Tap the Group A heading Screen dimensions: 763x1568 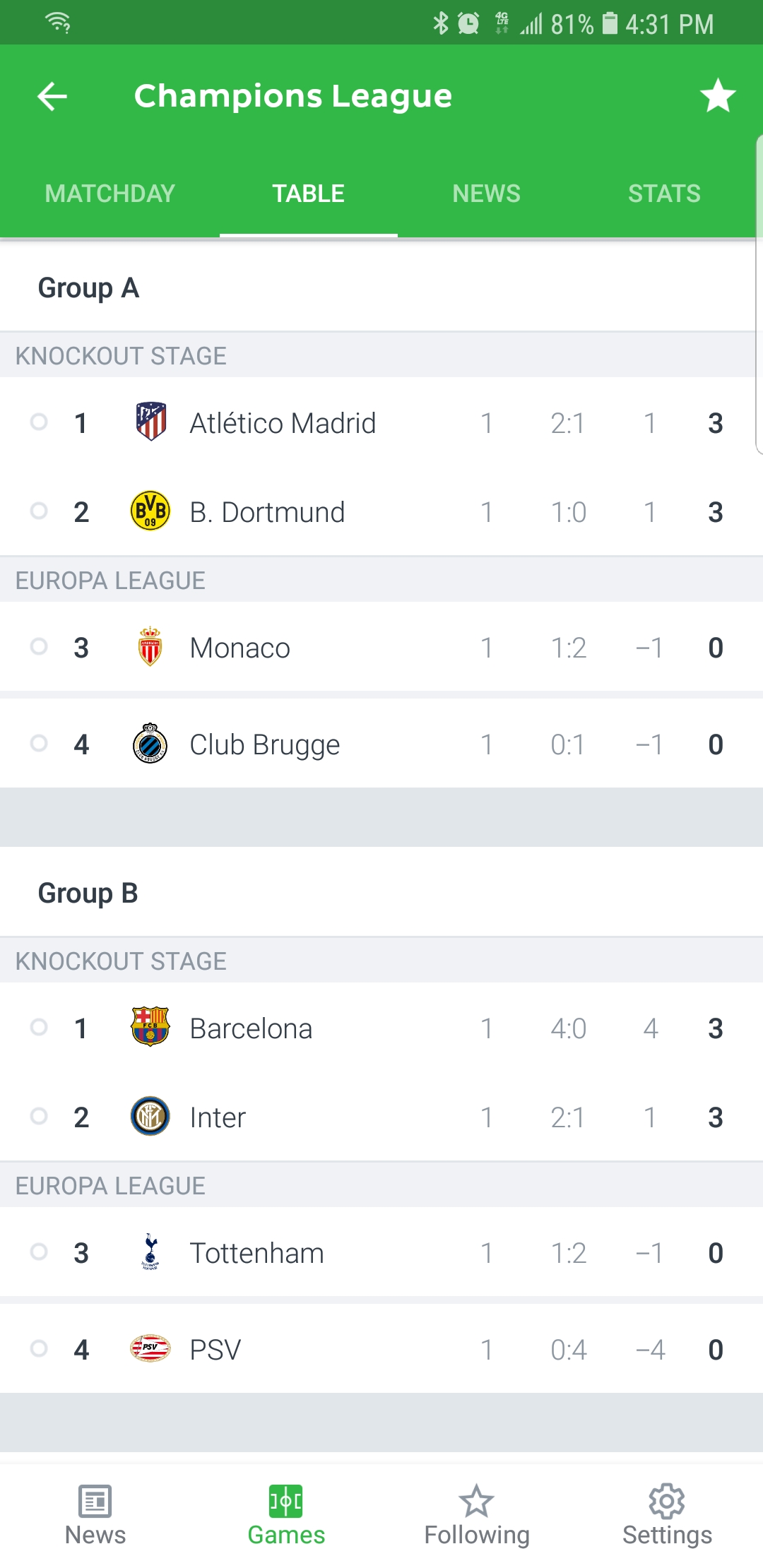tap(88, 287)
